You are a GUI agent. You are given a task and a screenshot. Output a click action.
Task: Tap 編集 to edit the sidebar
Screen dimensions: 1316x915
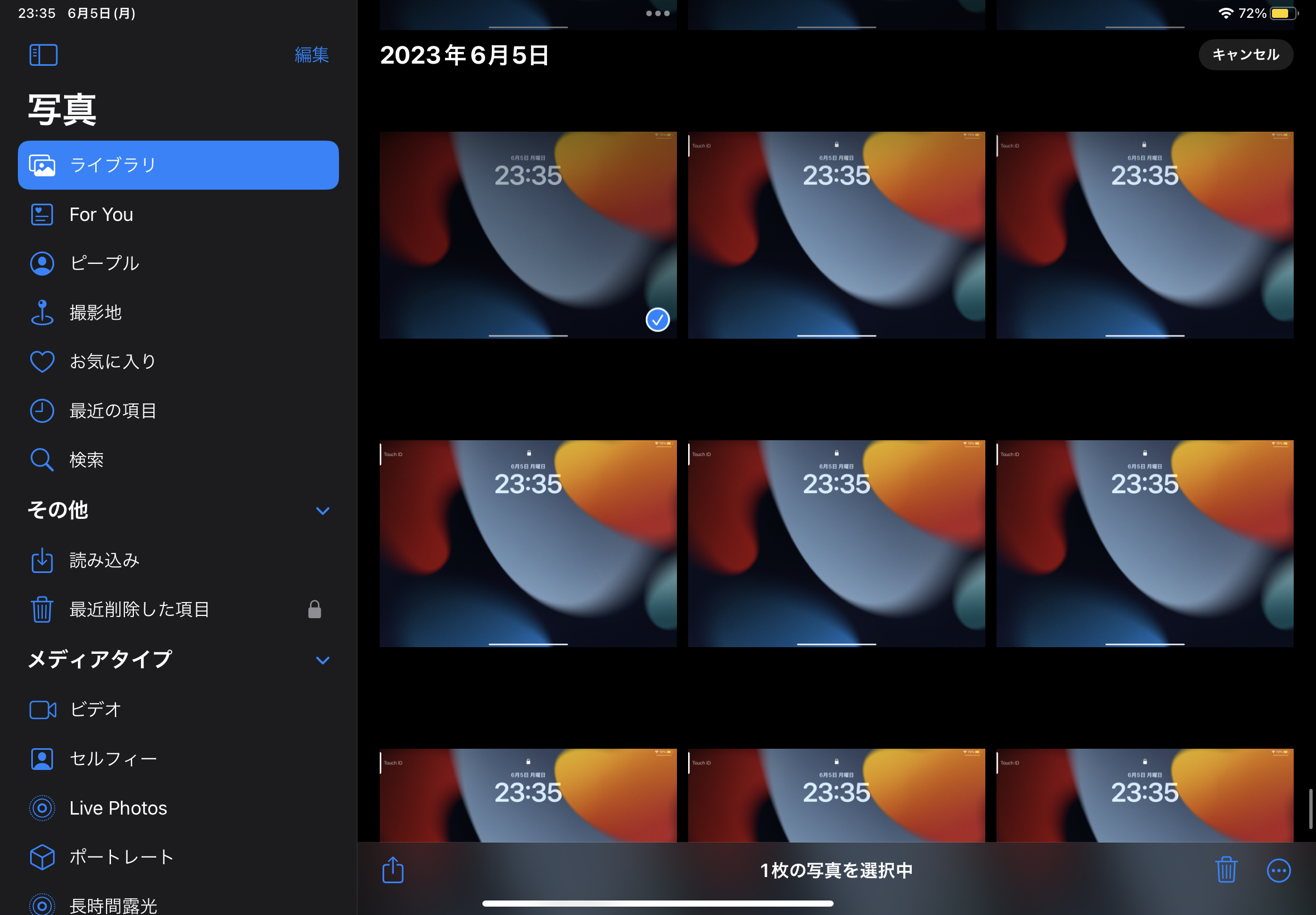pyautogui.click(x=311, y=55)
